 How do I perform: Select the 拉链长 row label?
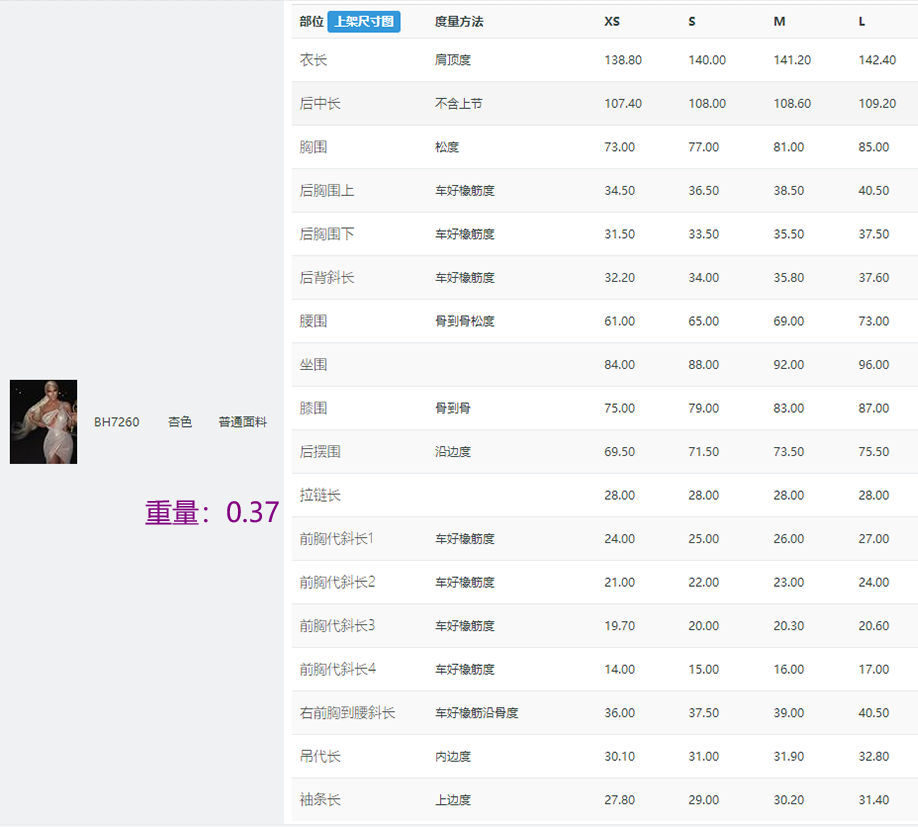click(320, 495)
